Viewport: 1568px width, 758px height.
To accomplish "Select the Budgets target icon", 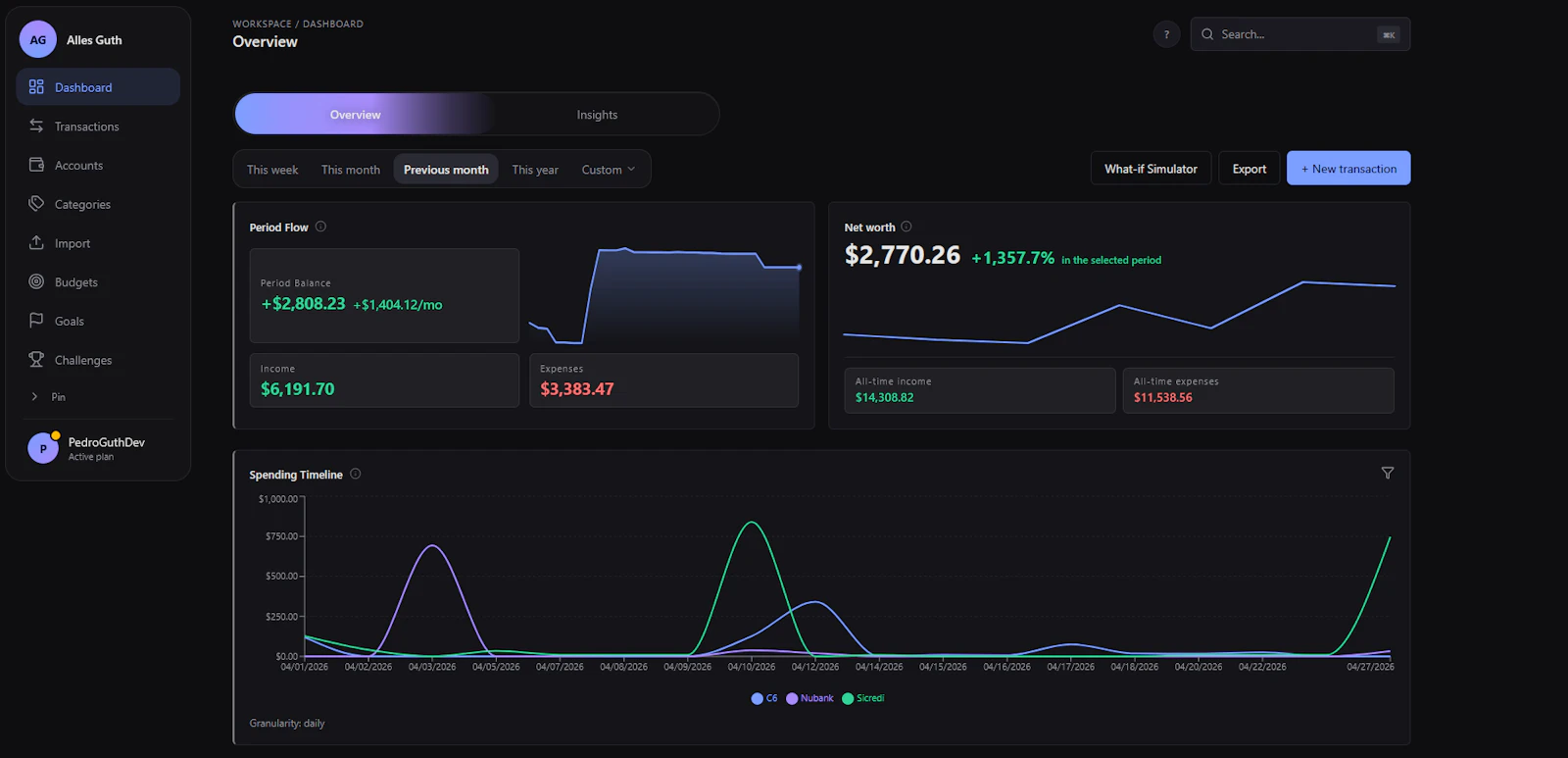I will pos(36,281).
